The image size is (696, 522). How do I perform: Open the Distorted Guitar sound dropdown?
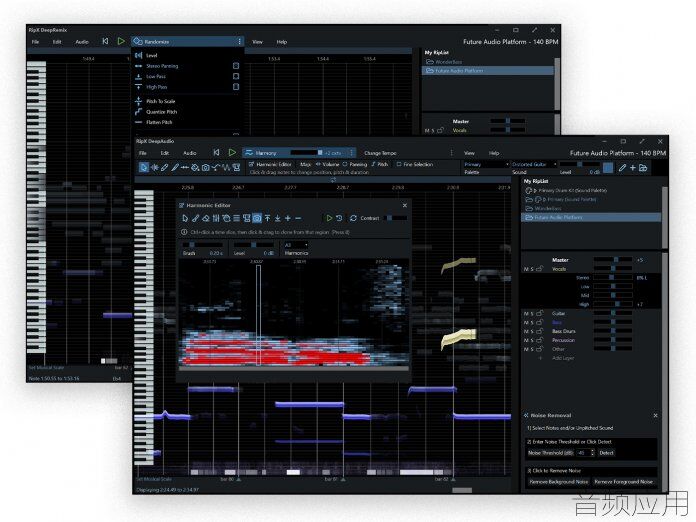(x=534, y=164)
